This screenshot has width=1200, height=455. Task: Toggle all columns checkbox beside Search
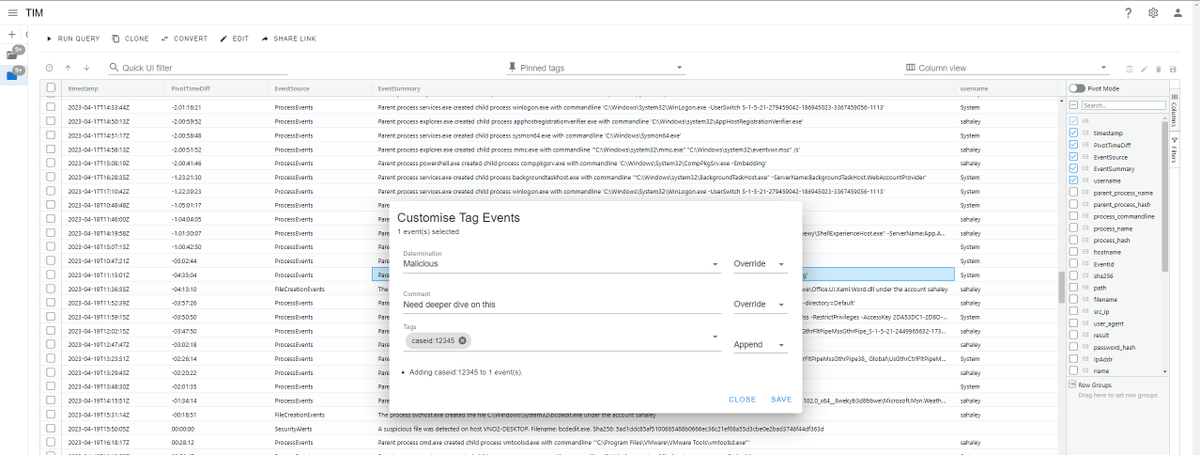1074,105
